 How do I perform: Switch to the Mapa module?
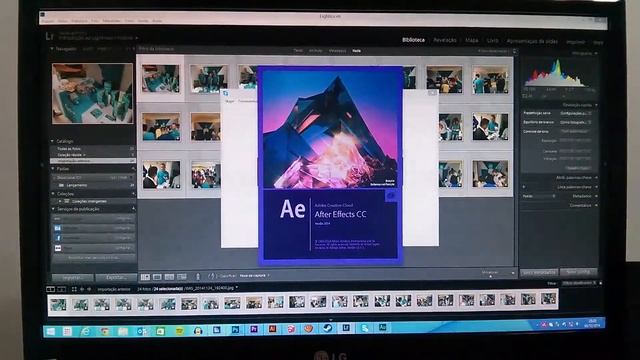(x=471, y=40)
